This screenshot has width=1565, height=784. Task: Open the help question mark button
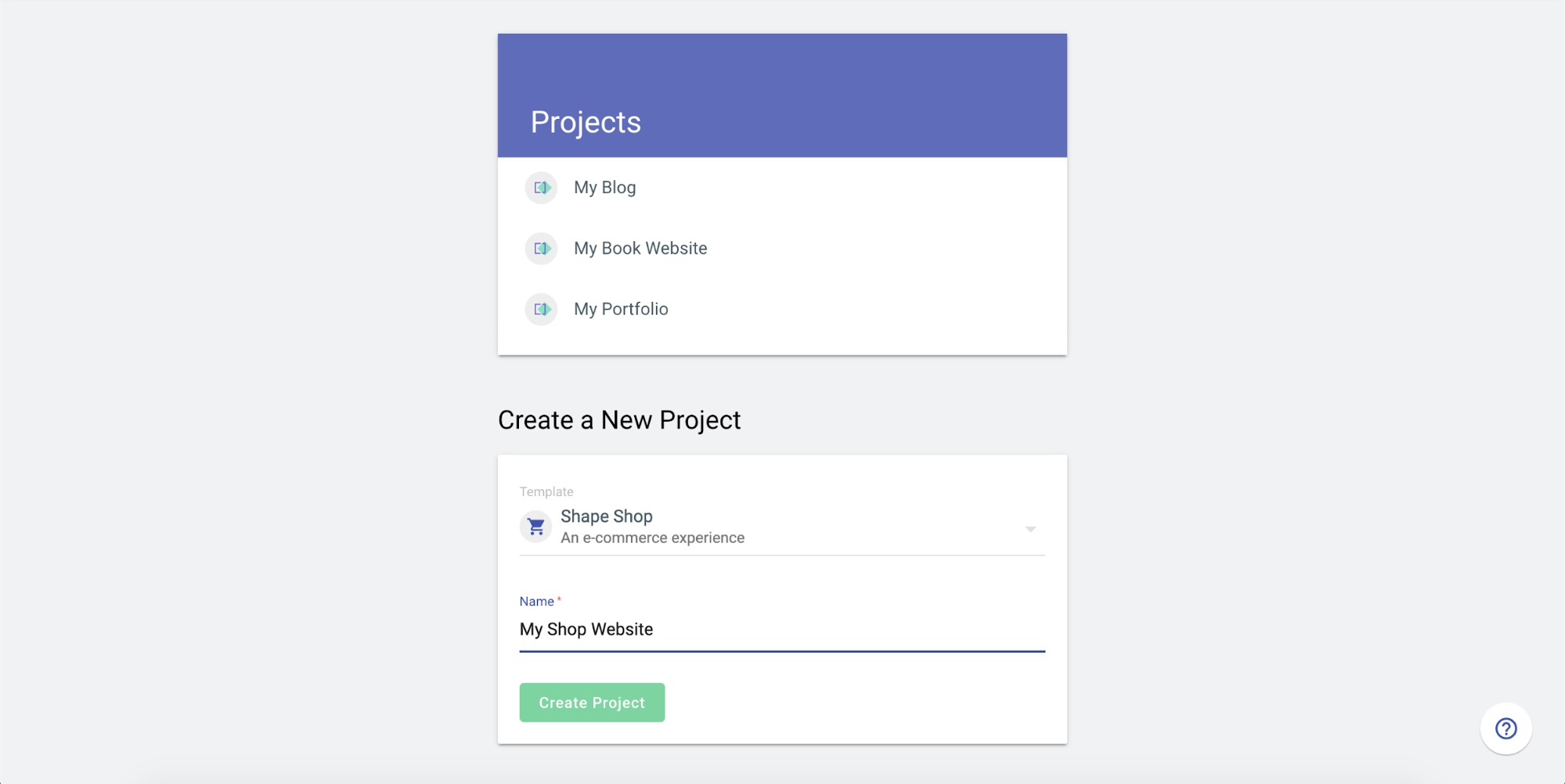tap(1506, 728)
